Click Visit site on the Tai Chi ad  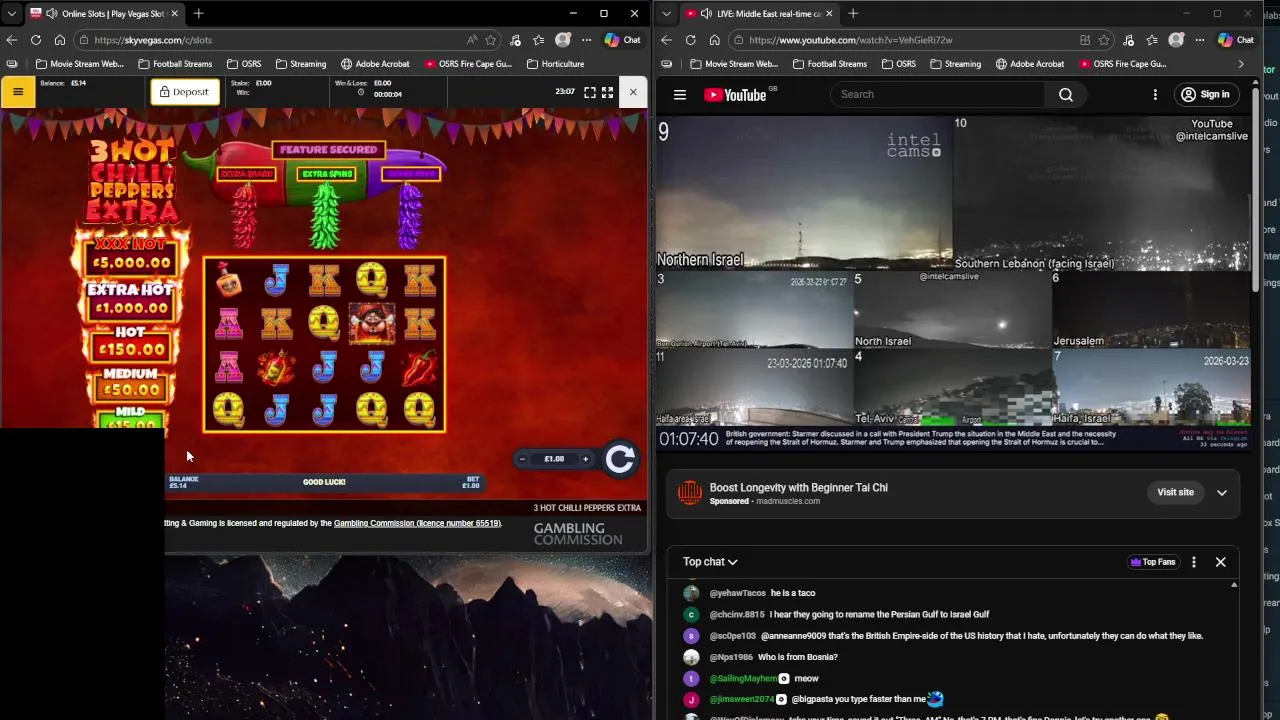tap(1175, 492)
